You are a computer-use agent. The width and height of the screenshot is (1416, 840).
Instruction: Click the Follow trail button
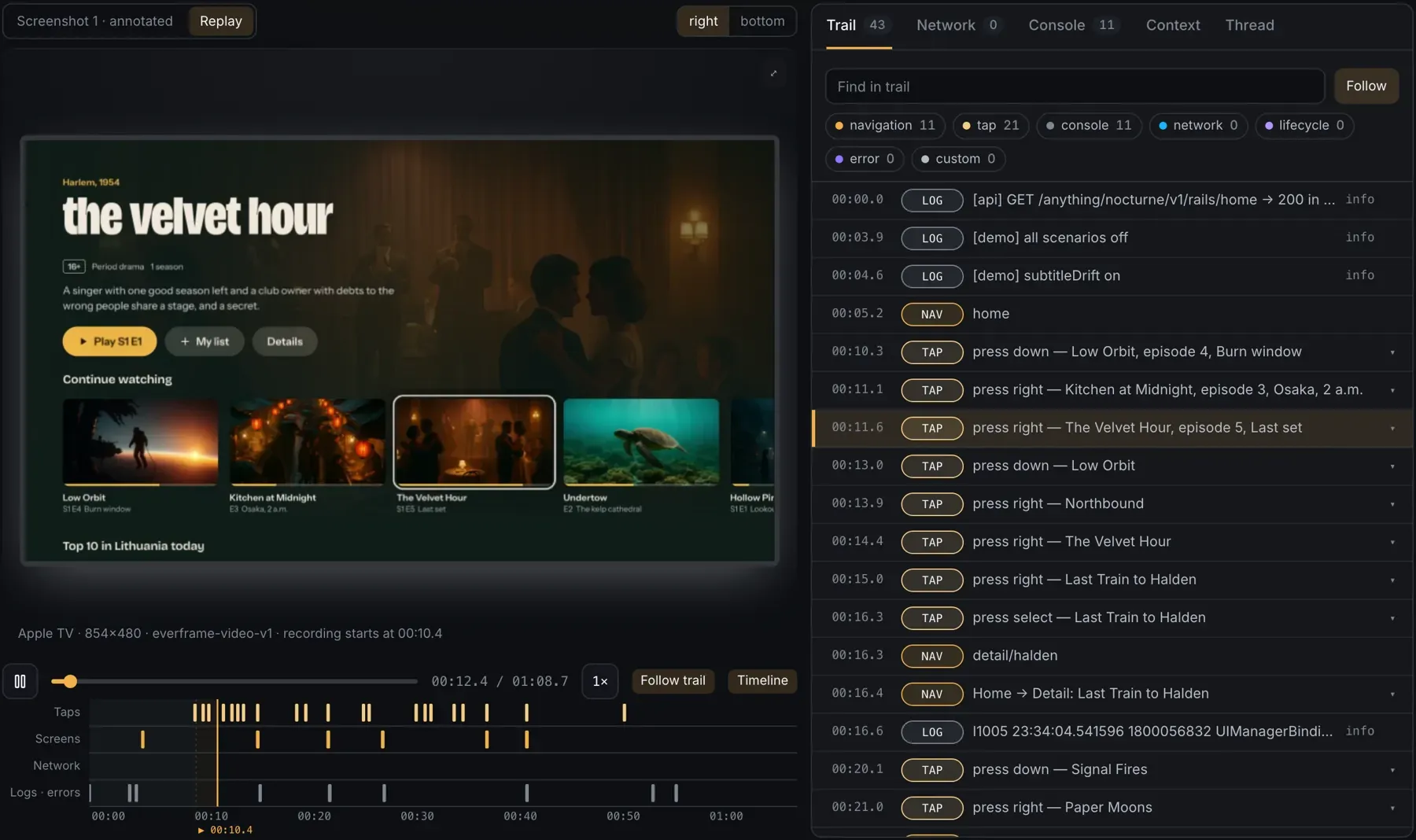[673, 680]
